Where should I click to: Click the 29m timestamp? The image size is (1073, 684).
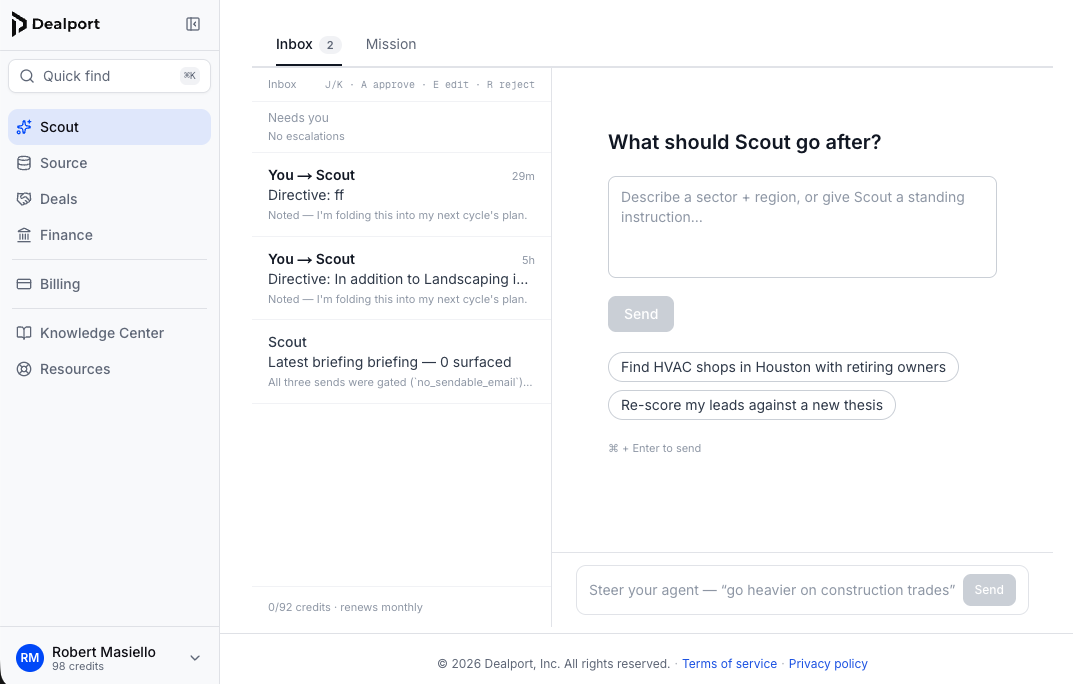[x=523, y=176]
